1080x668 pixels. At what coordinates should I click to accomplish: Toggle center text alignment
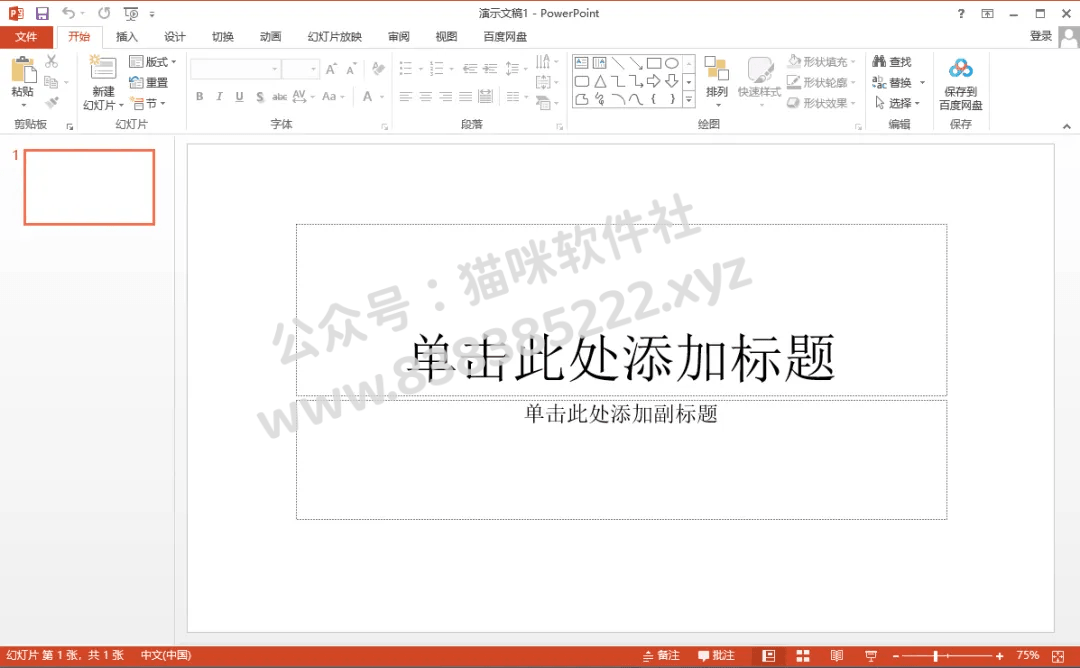point(426,96)
